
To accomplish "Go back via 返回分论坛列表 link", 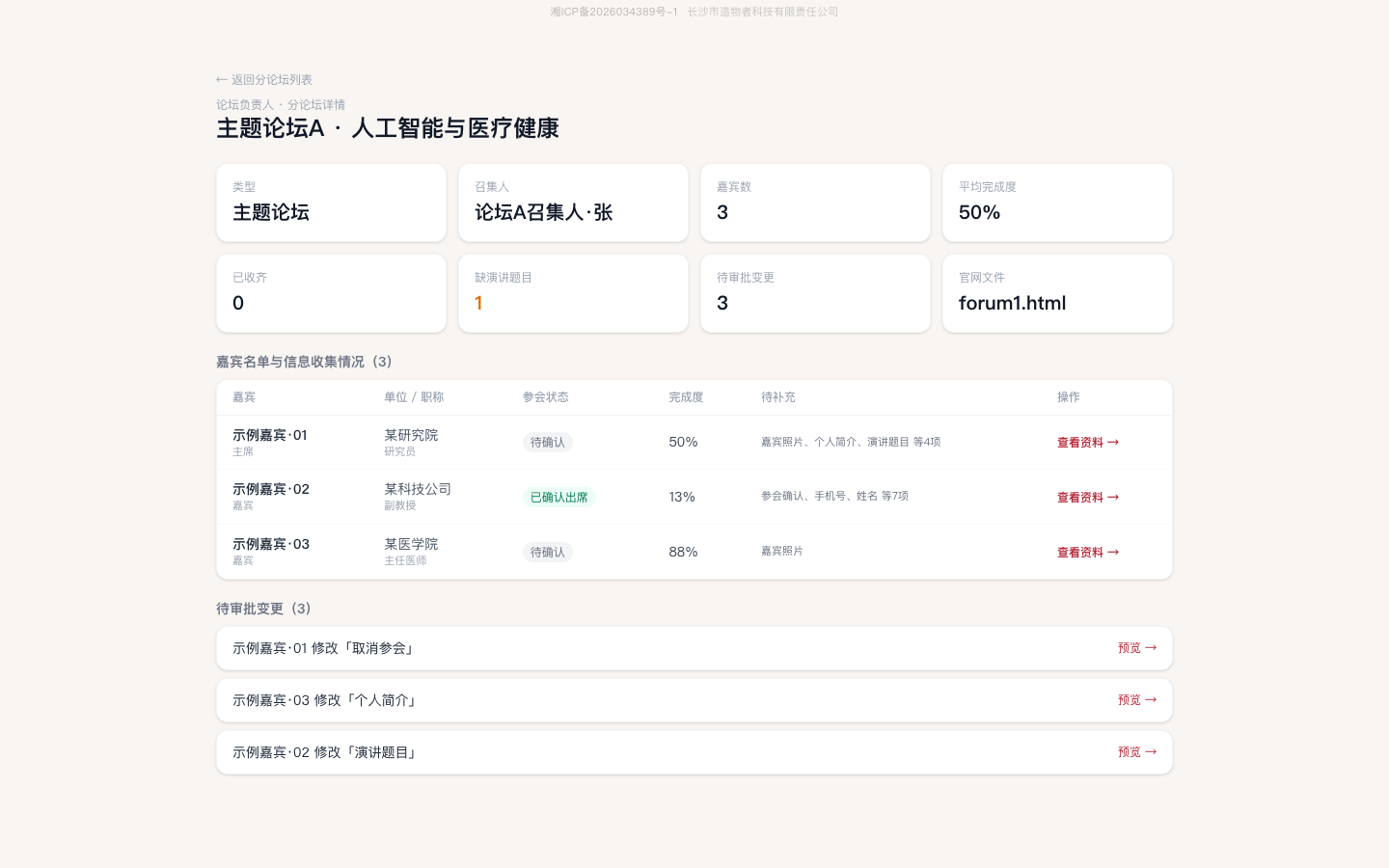I will [x=264, y=80].
